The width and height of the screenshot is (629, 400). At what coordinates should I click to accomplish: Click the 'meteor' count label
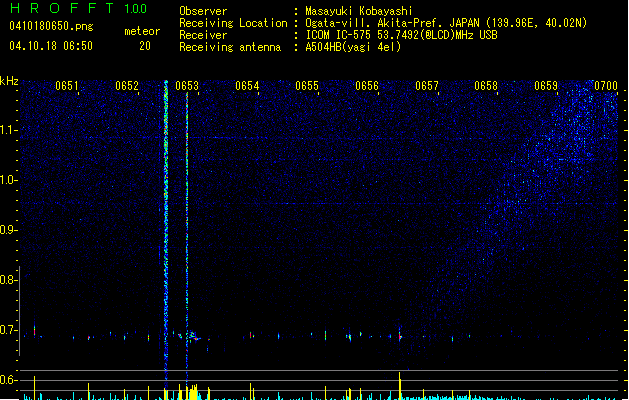pos(142,31)
